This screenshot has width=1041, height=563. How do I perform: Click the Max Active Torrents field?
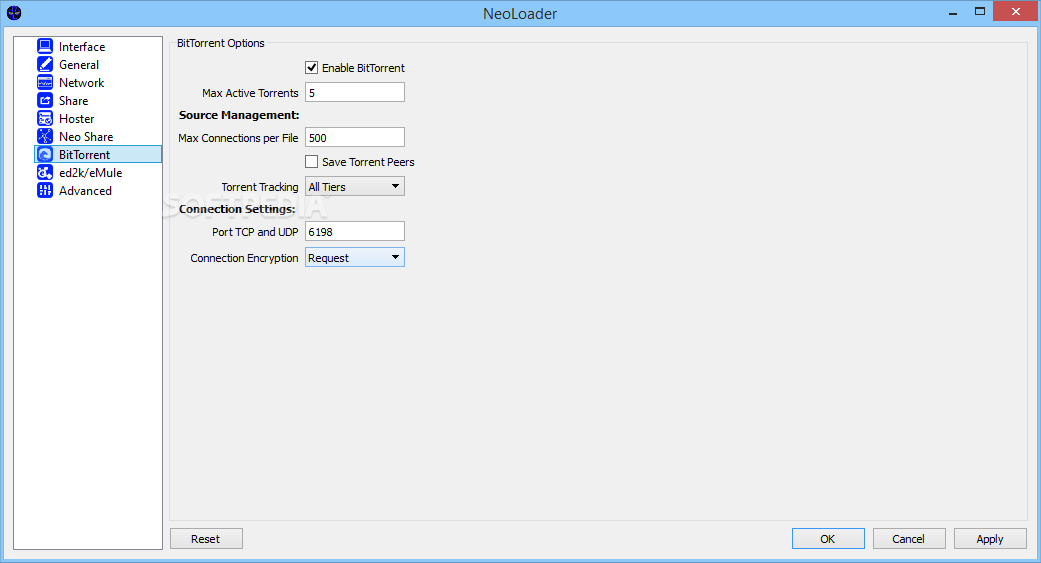pyautogui.click(x=355, y=92)
